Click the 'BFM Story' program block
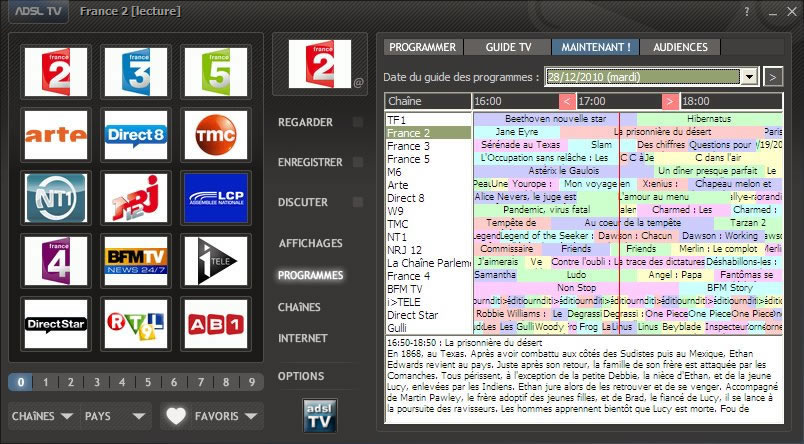Screen dimensions: 804x444 click(730, 288)
